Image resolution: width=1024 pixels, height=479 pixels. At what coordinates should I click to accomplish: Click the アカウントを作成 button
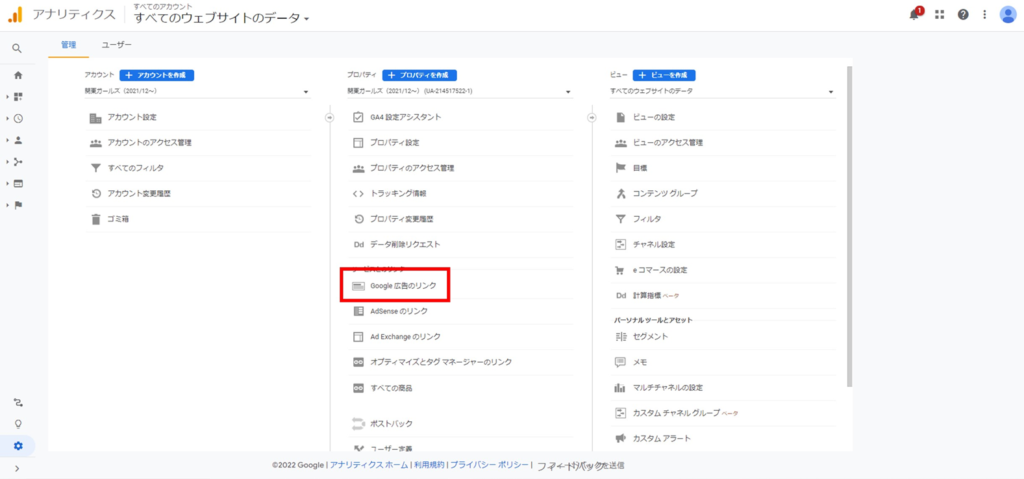tap(157, 75)
